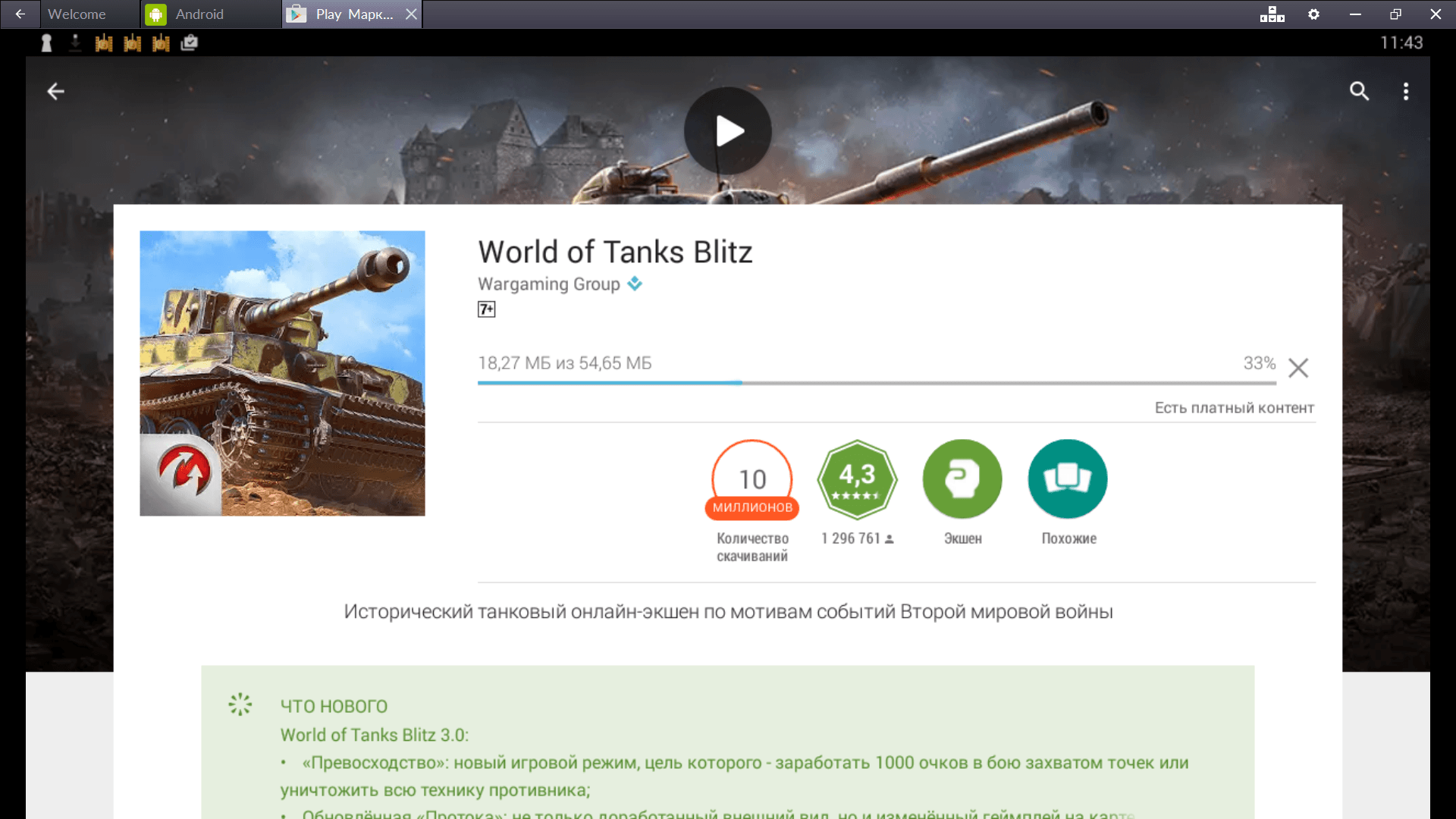Open the 7+ age rating badge

[486, 309]
